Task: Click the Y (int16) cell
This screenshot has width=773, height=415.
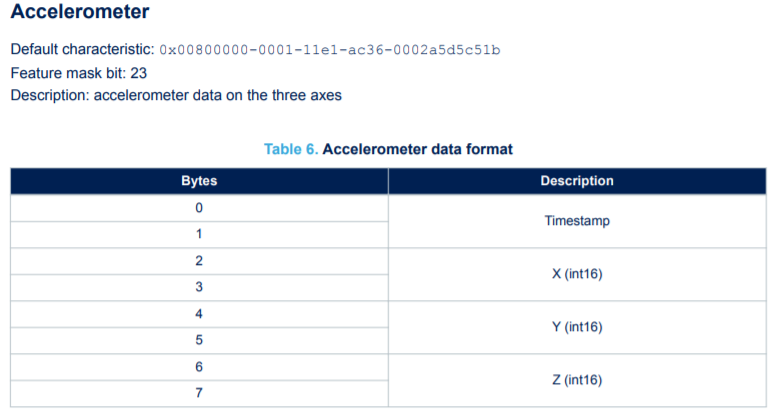Action: point(577,327)
